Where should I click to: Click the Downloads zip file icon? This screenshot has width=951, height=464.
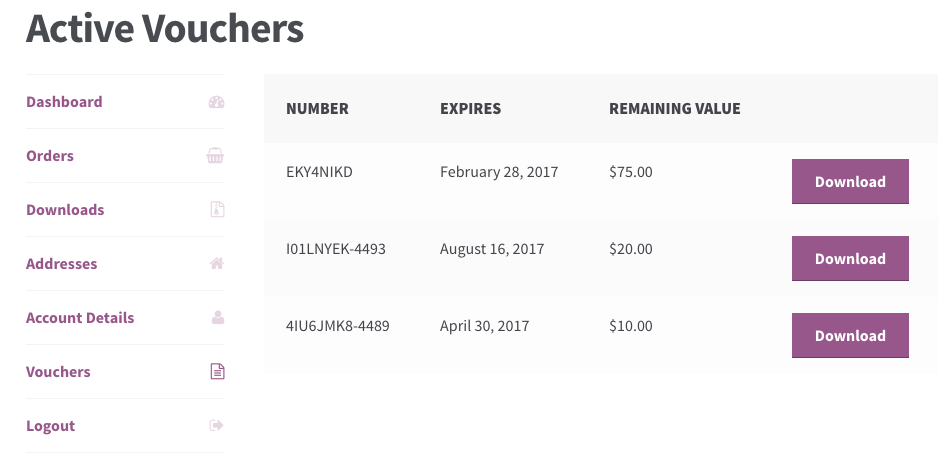point(217,210)
